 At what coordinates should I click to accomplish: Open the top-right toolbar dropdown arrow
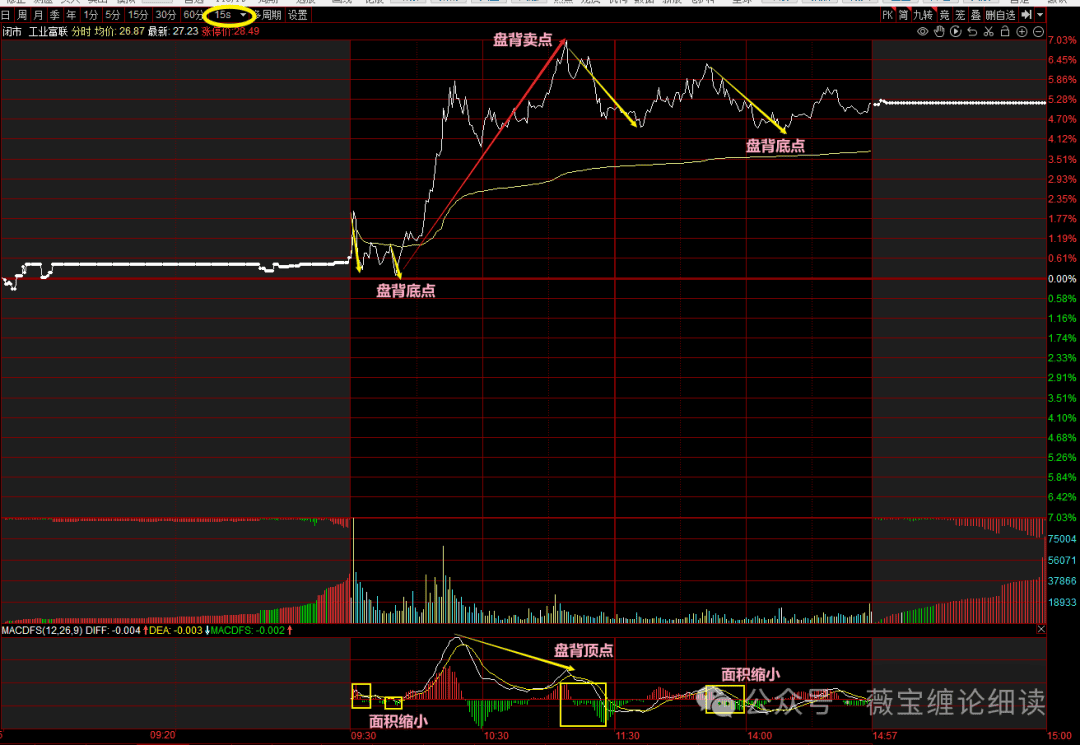click(x=1040, y=14)
